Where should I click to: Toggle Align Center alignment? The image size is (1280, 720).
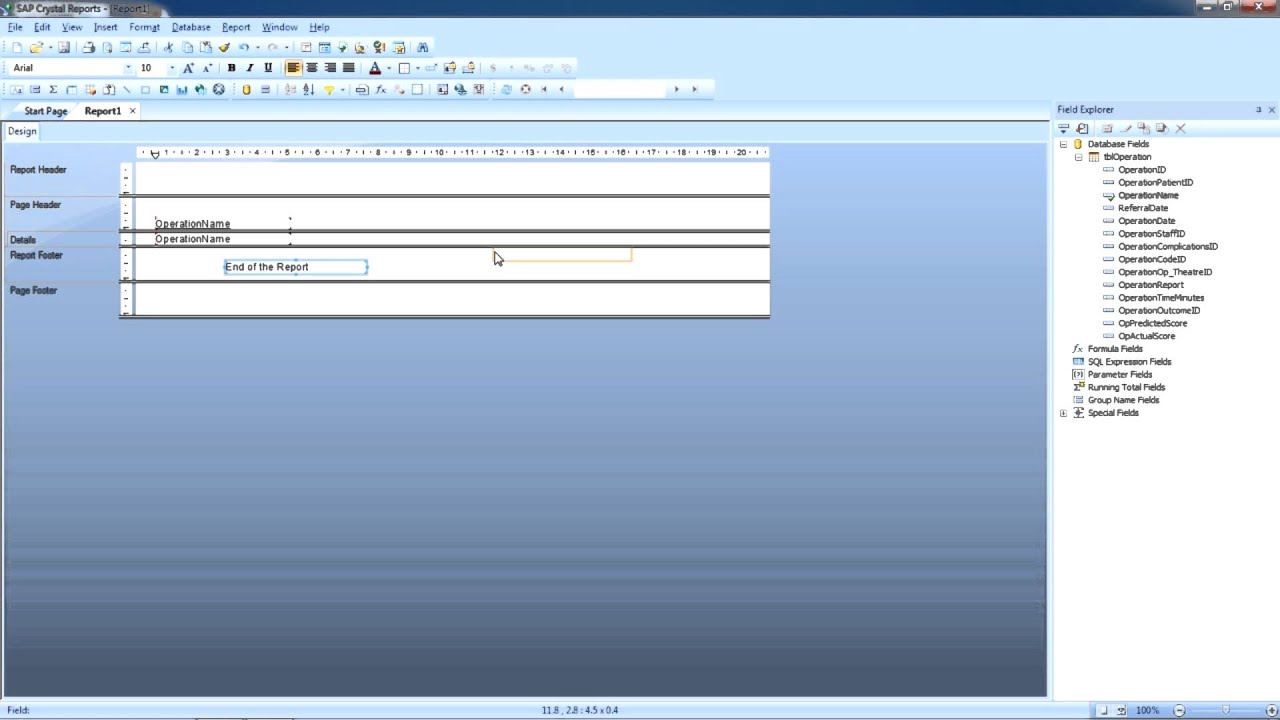coord(312,67)
